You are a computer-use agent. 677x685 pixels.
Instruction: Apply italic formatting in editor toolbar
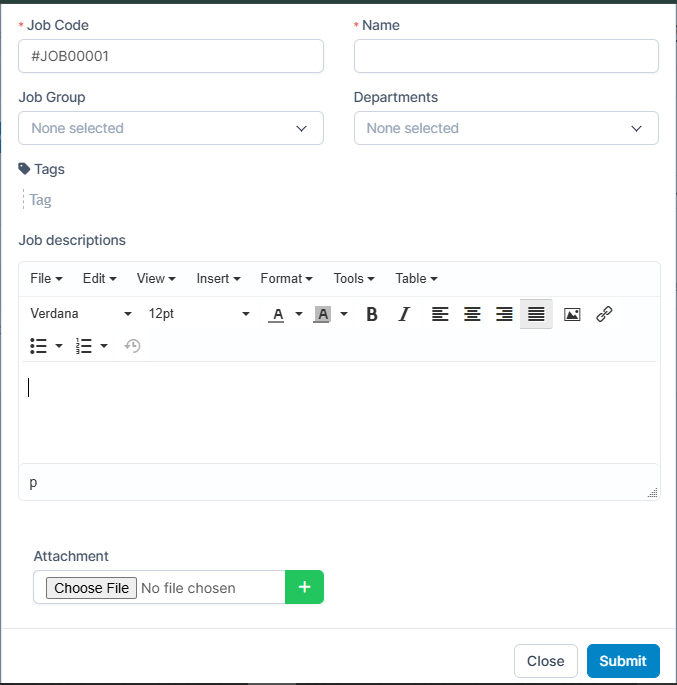[404, 314]
